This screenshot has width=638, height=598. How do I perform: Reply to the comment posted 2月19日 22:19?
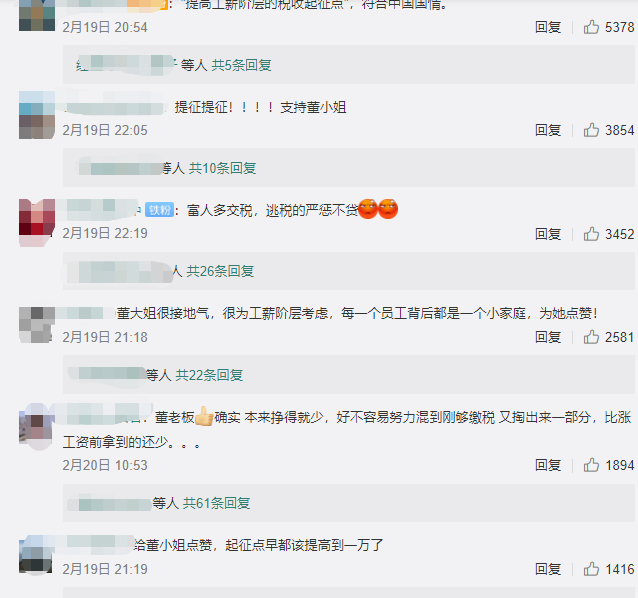pyautogui.click(x=548, y=234)
